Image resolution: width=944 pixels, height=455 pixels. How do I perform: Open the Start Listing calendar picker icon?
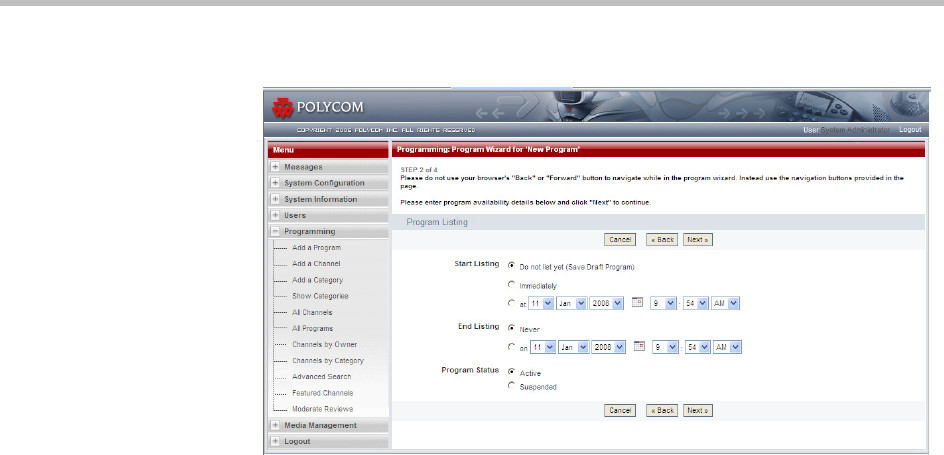tap(639, 302)
